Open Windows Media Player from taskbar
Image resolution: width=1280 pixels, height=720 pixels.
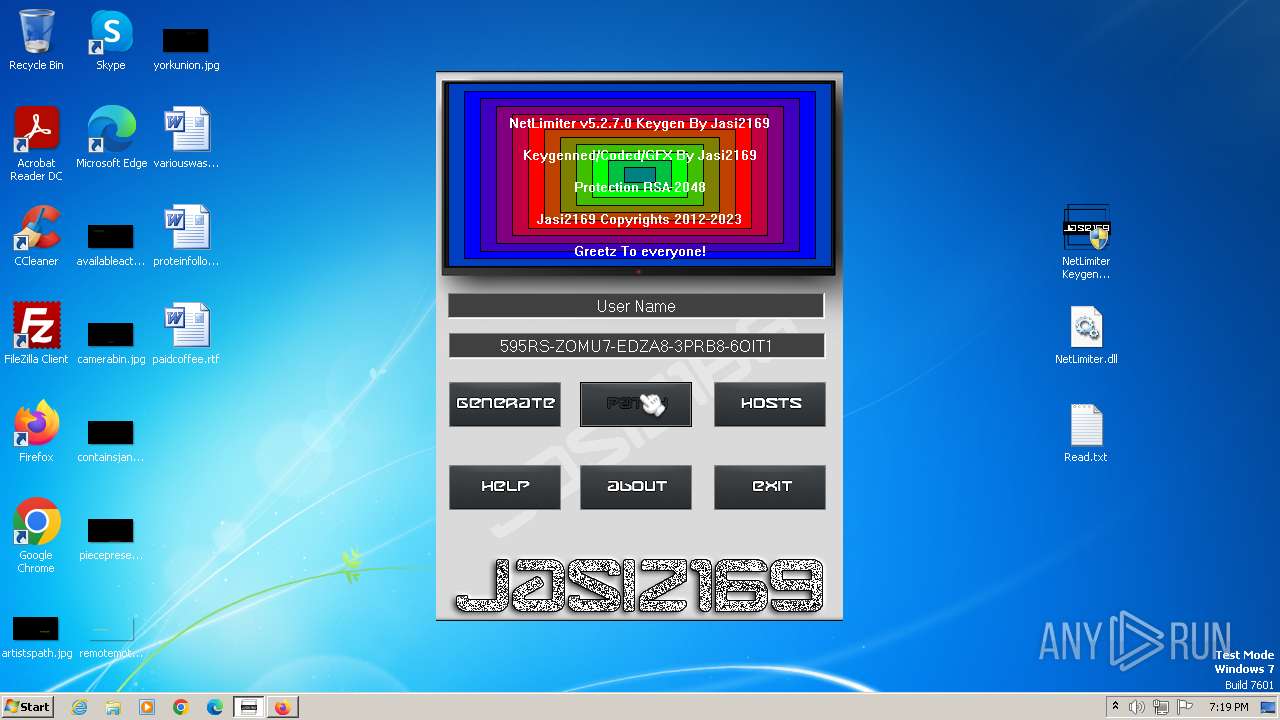147,707
